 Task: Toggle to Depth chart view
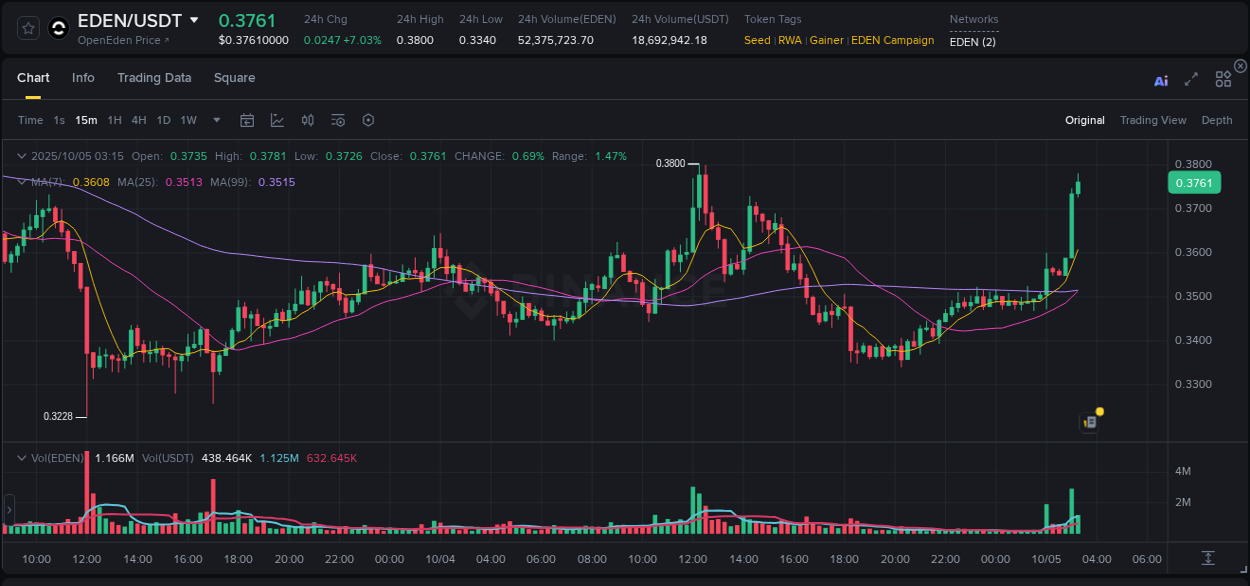tap(1217, 120)
